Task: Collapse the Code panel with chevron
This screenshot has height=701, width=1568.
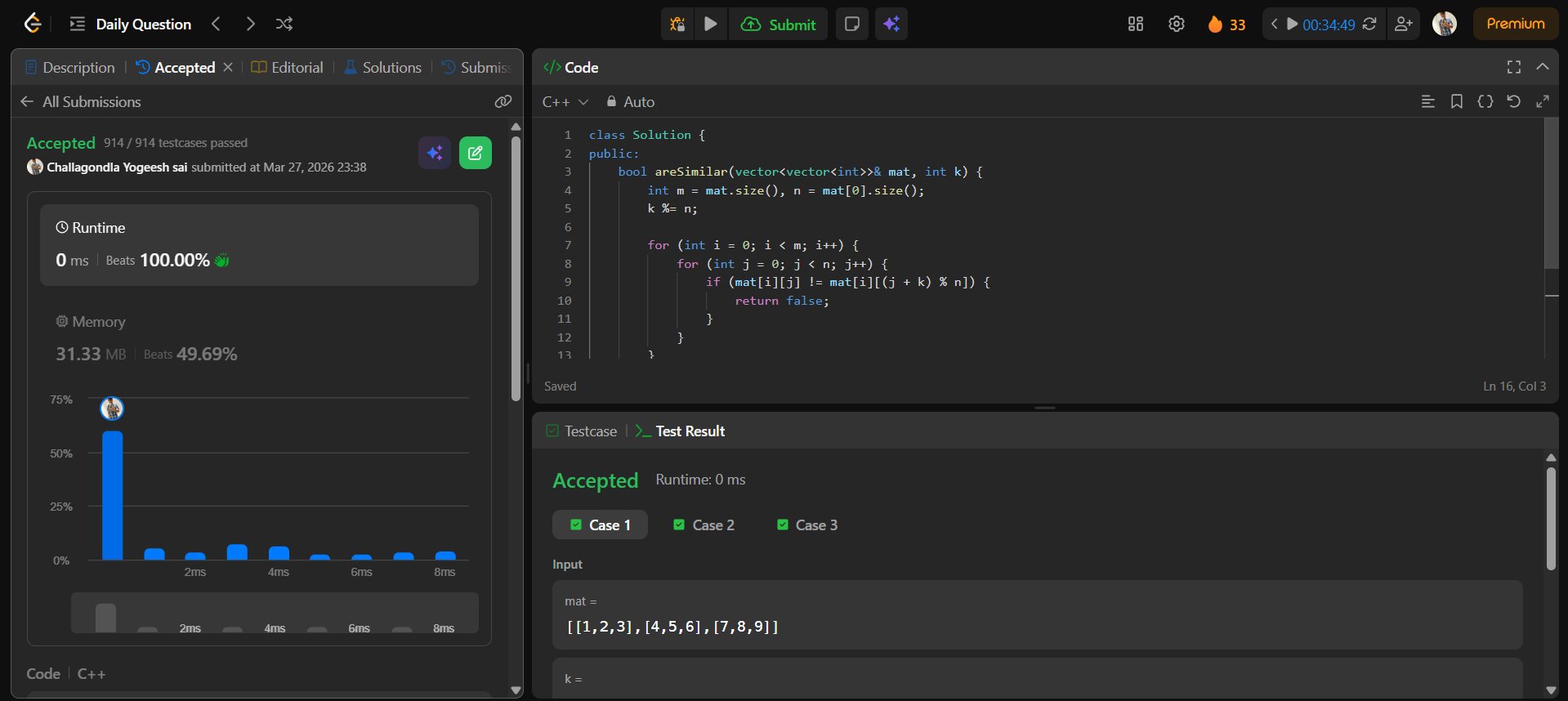Action: [1542, 67]
